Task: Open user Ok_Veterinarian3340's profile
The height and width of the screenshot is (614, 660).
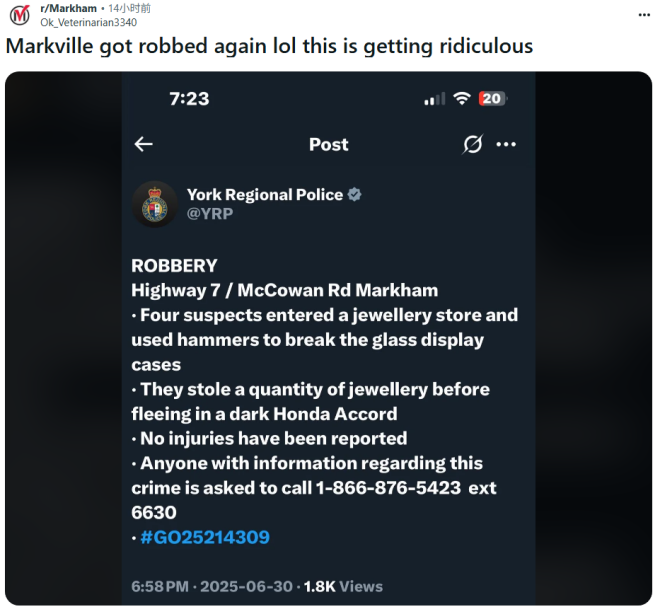Action: [x=88, y=22]
